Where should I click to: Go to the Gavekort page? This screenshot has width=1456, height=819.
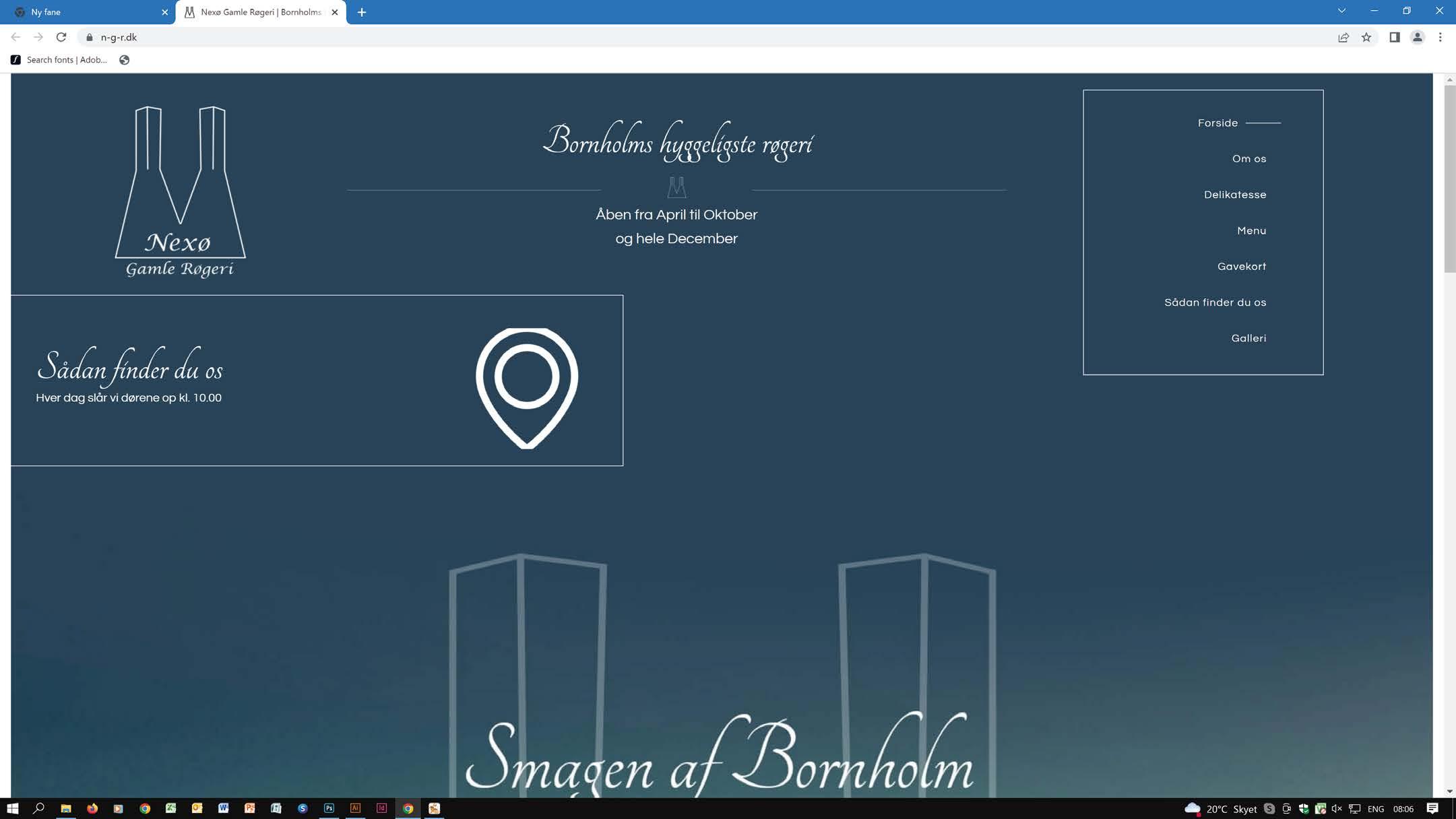(x=1241, y=267)
